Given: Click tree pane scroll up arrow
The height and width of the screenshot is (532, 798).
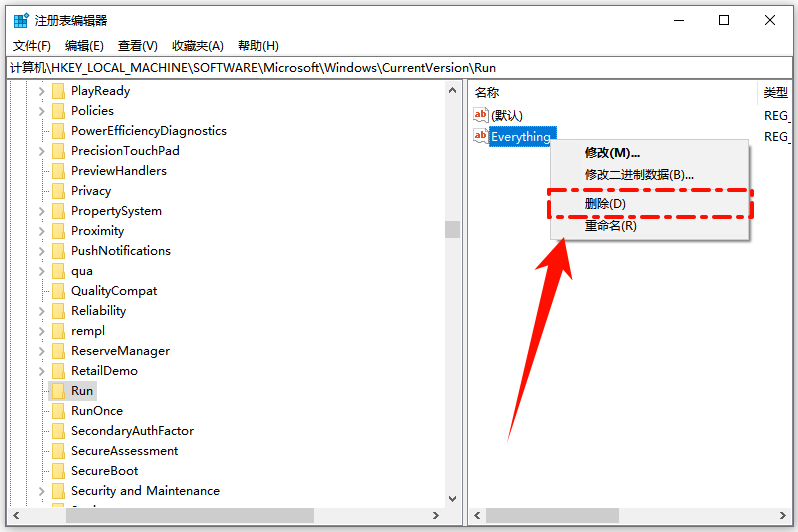Looking at the screenshot, I should point(452,90).
